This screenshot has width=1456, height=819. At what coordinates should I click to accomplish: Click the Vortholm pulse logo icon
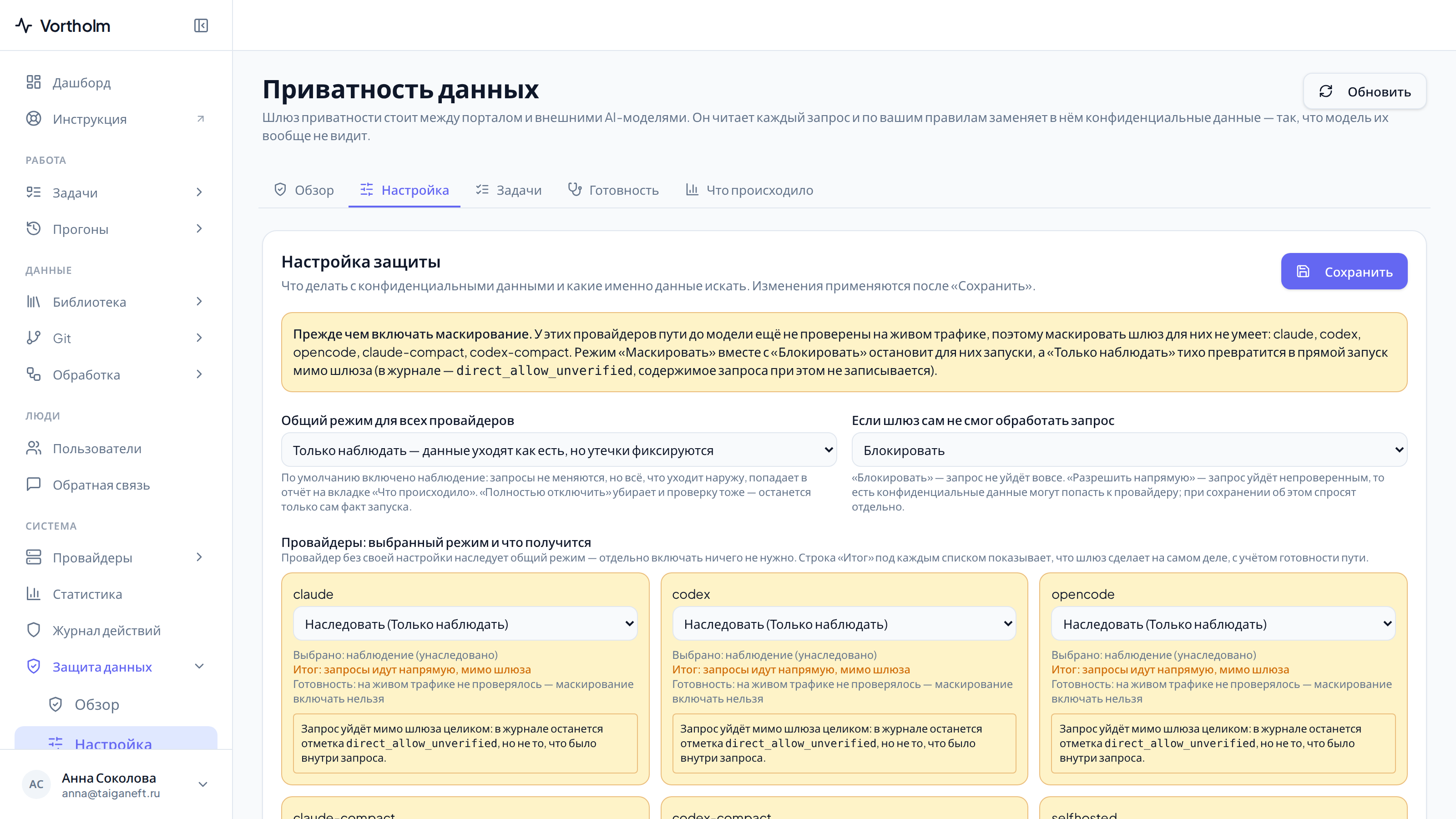[24, 25]
